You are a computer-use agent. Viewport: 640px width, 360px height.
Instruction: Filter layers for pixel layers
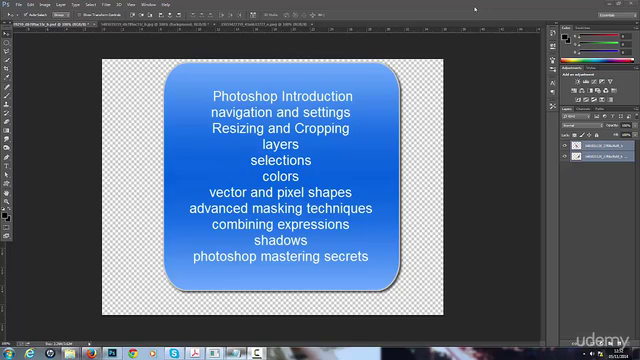tap(597, 117)
